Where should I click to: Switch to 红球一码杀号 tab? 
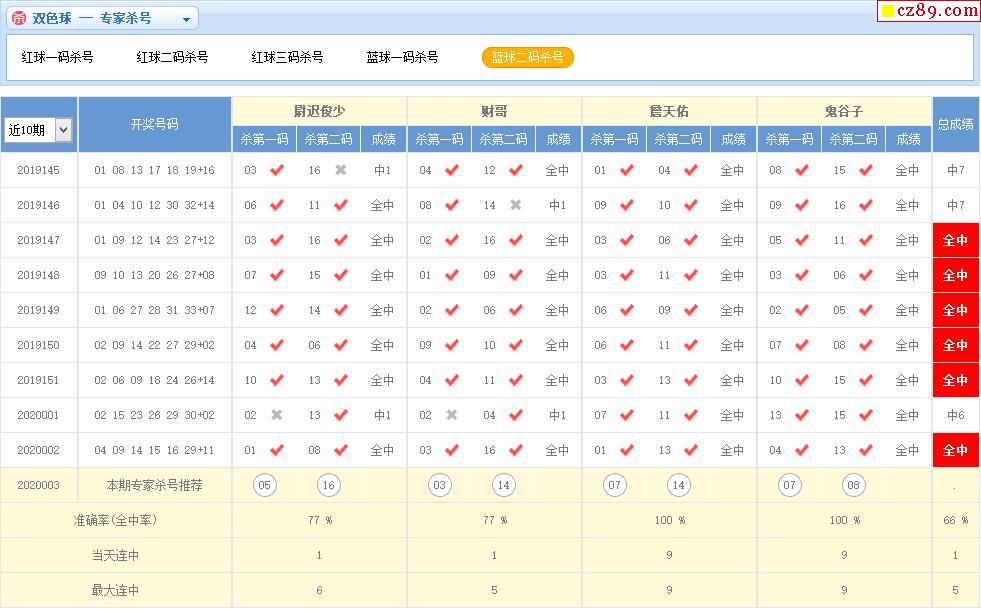point(57,57)
